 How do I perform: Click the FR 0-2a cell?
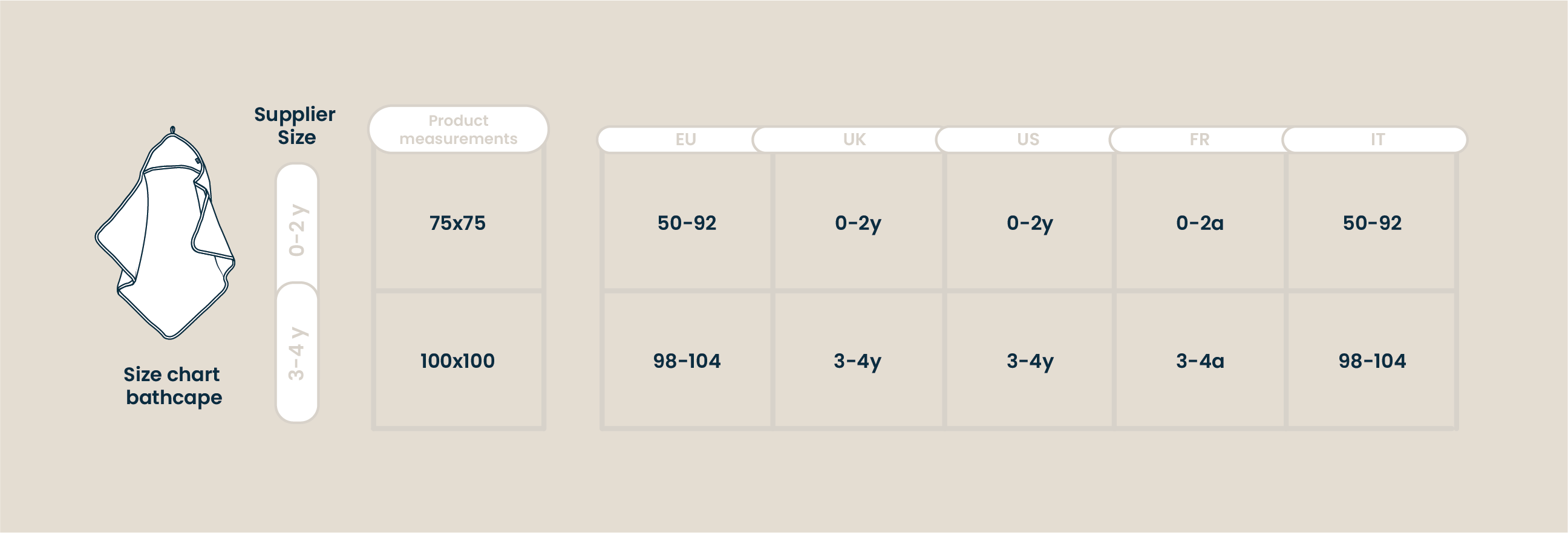(1200, 222)
